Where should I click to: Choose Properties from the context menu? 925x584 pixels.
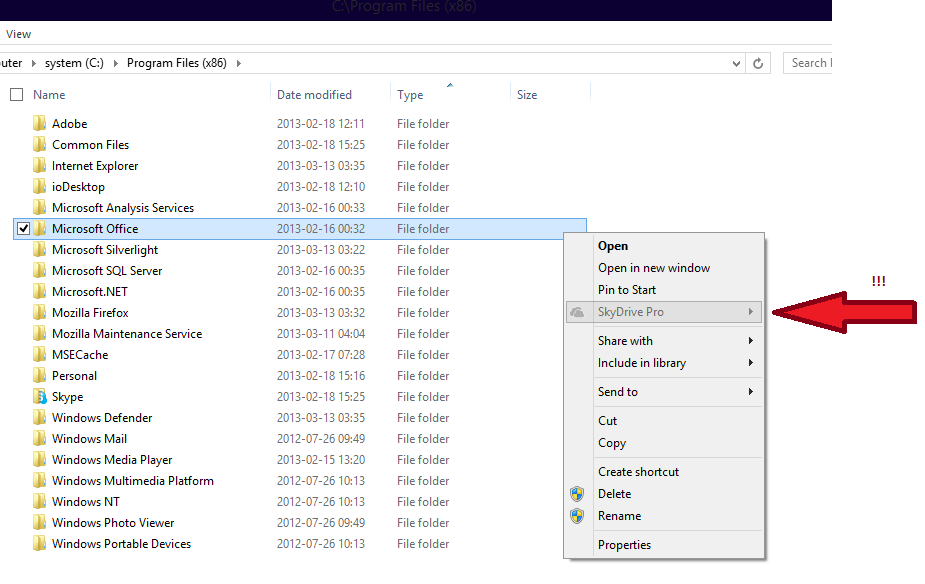624,545
